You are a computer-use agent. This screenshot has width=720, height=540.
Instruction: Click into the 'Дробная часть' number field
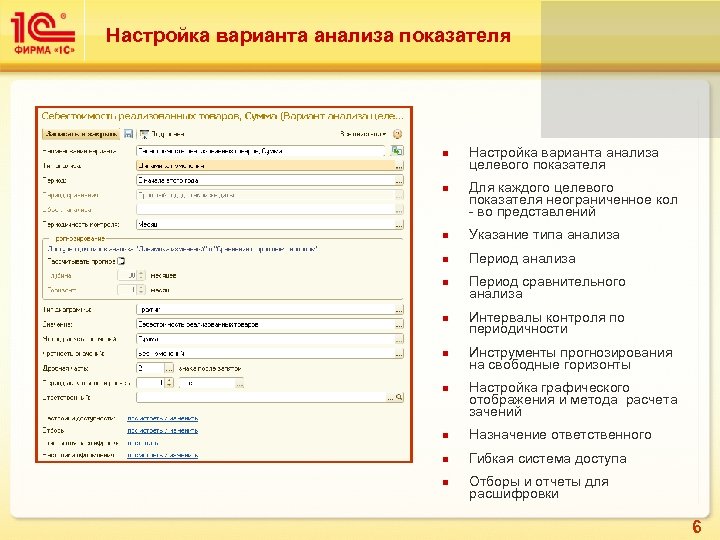click(x=150, y=368)
